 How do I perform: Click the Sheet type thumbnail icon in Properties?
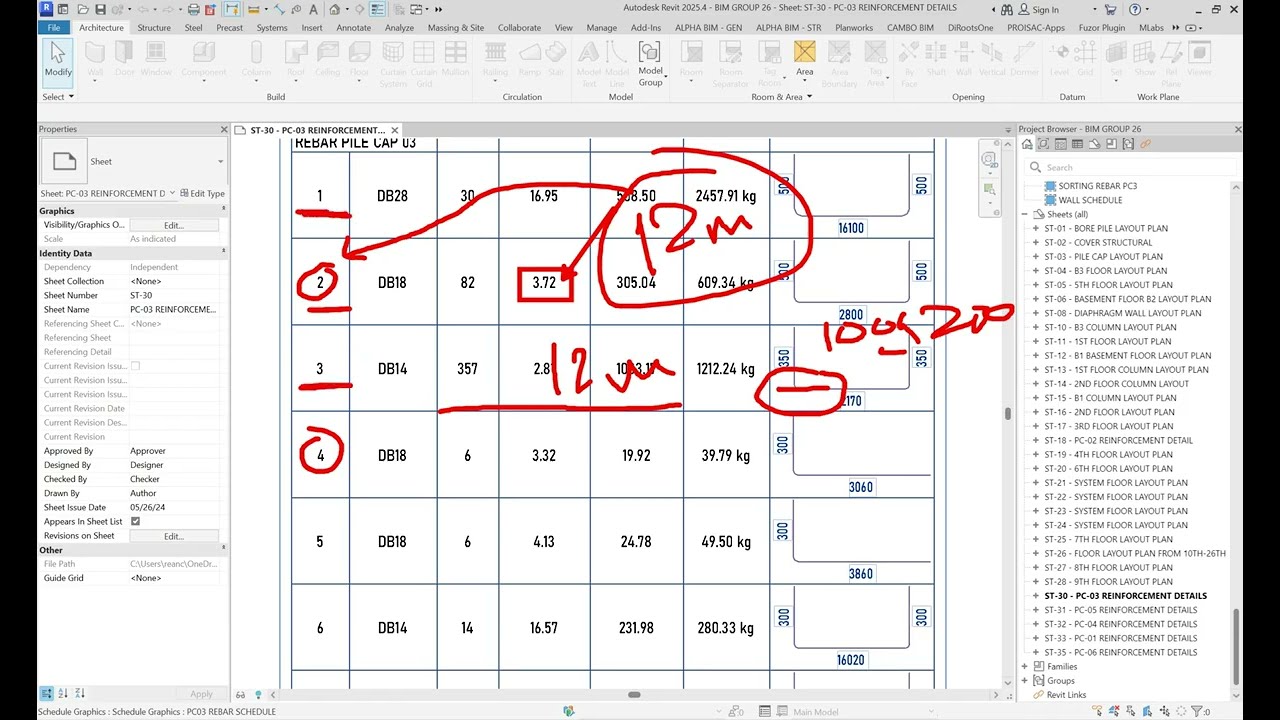(64, 161)
